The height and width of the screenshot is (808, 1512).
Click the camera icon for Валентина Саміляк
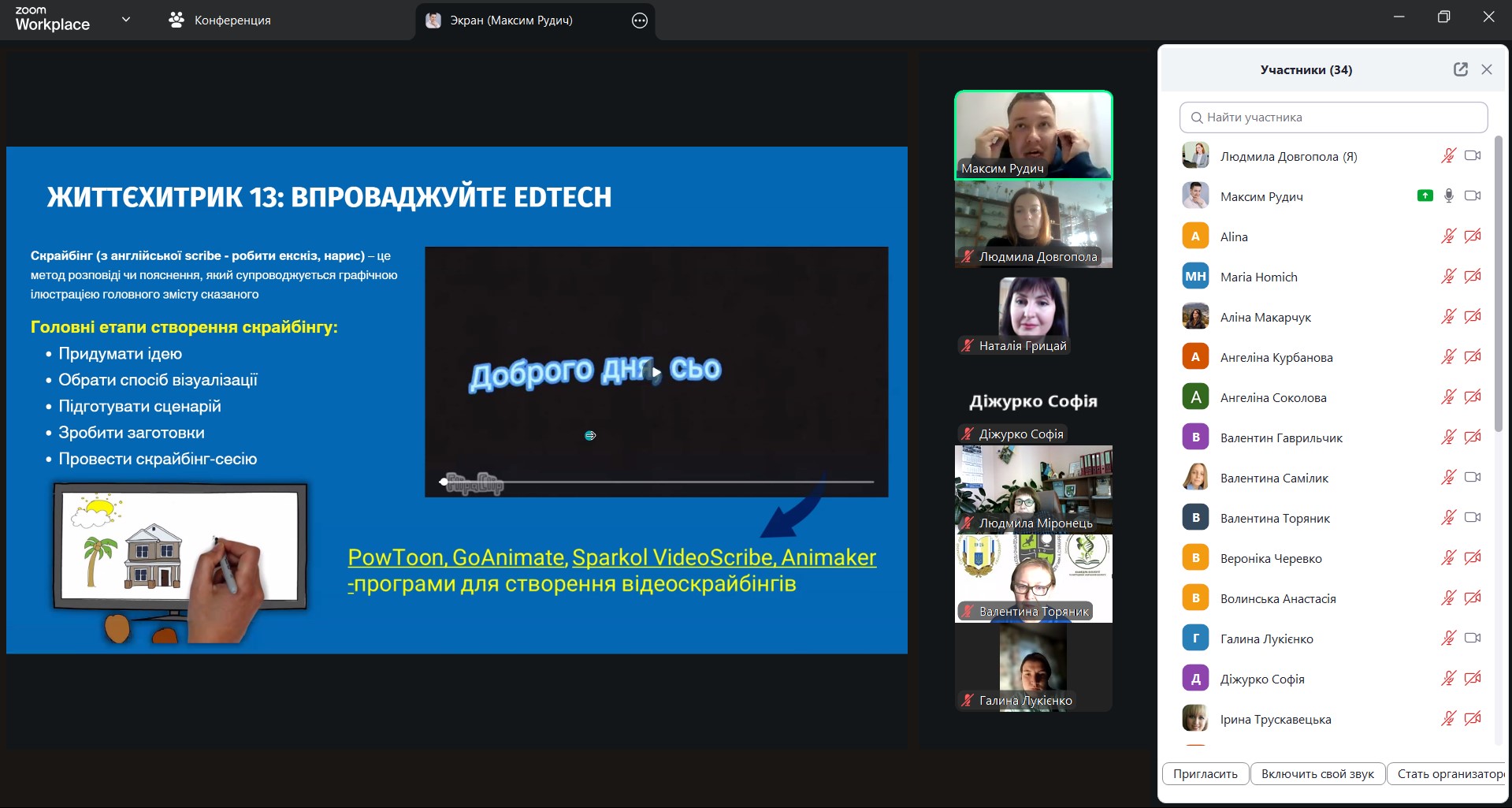(x=1472, y=477)
